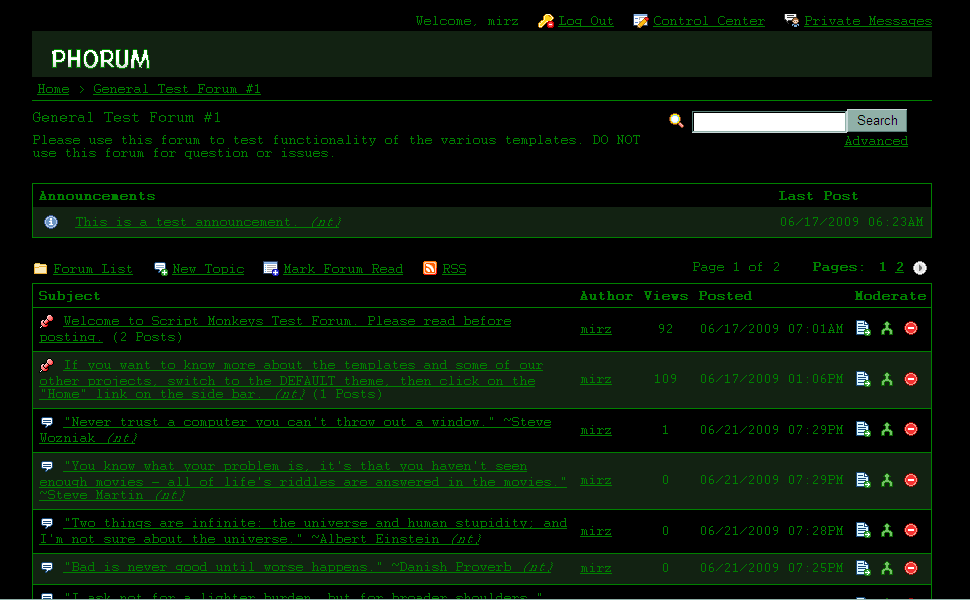
Task: Open the New Topic link
Action: 208,269
